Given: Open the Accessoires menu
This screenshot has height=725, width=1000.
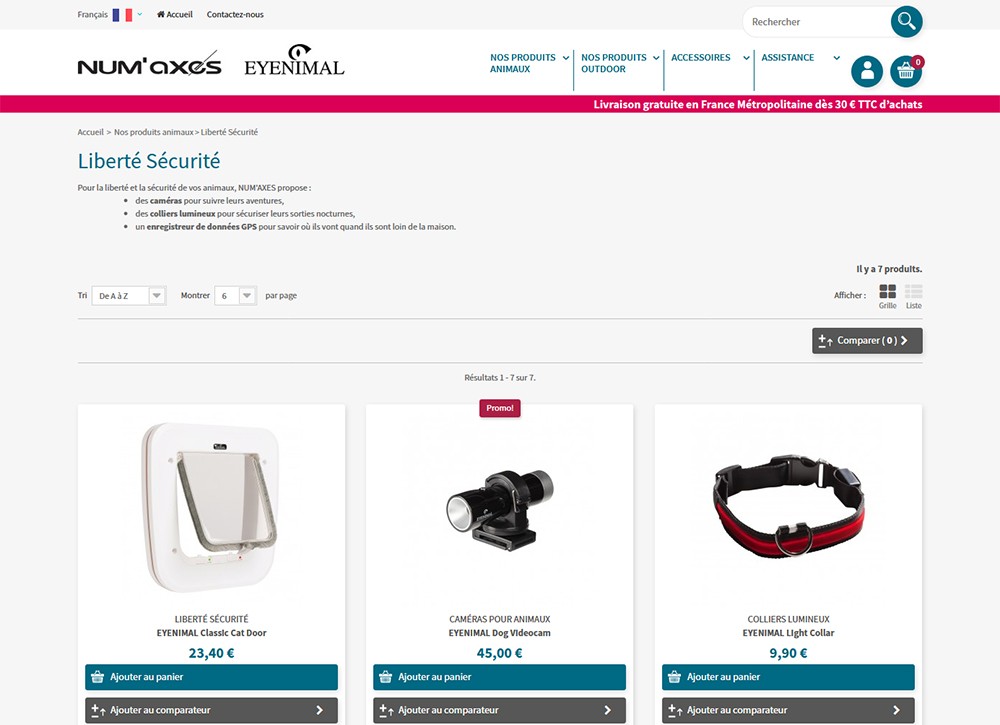Looking at the screenshot, I should 709,58.
